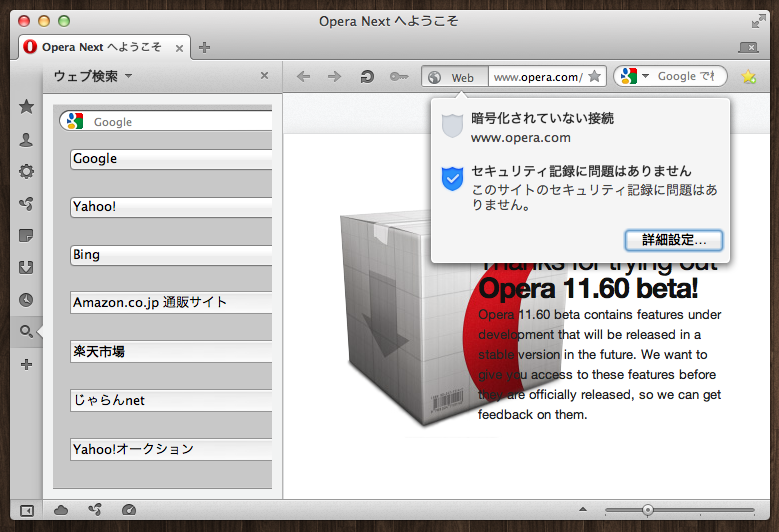Open the Unite panel in the sidebar
The width and height of the screenshot is (779, 532).
(x=26, y=203)
